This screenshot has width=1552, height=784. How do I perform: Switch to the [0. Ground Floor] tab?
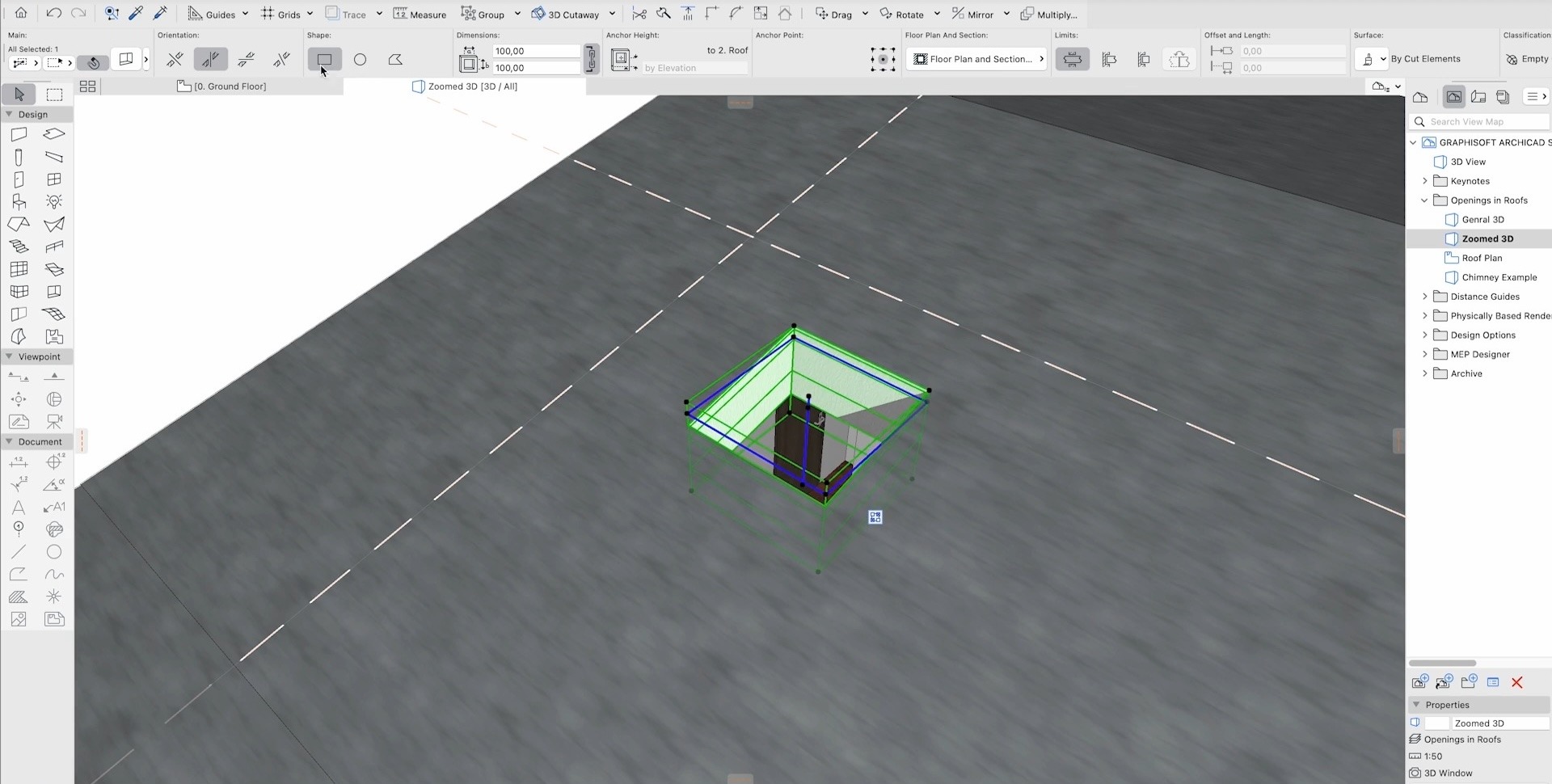pyautogui.click(x=221, y=86)
